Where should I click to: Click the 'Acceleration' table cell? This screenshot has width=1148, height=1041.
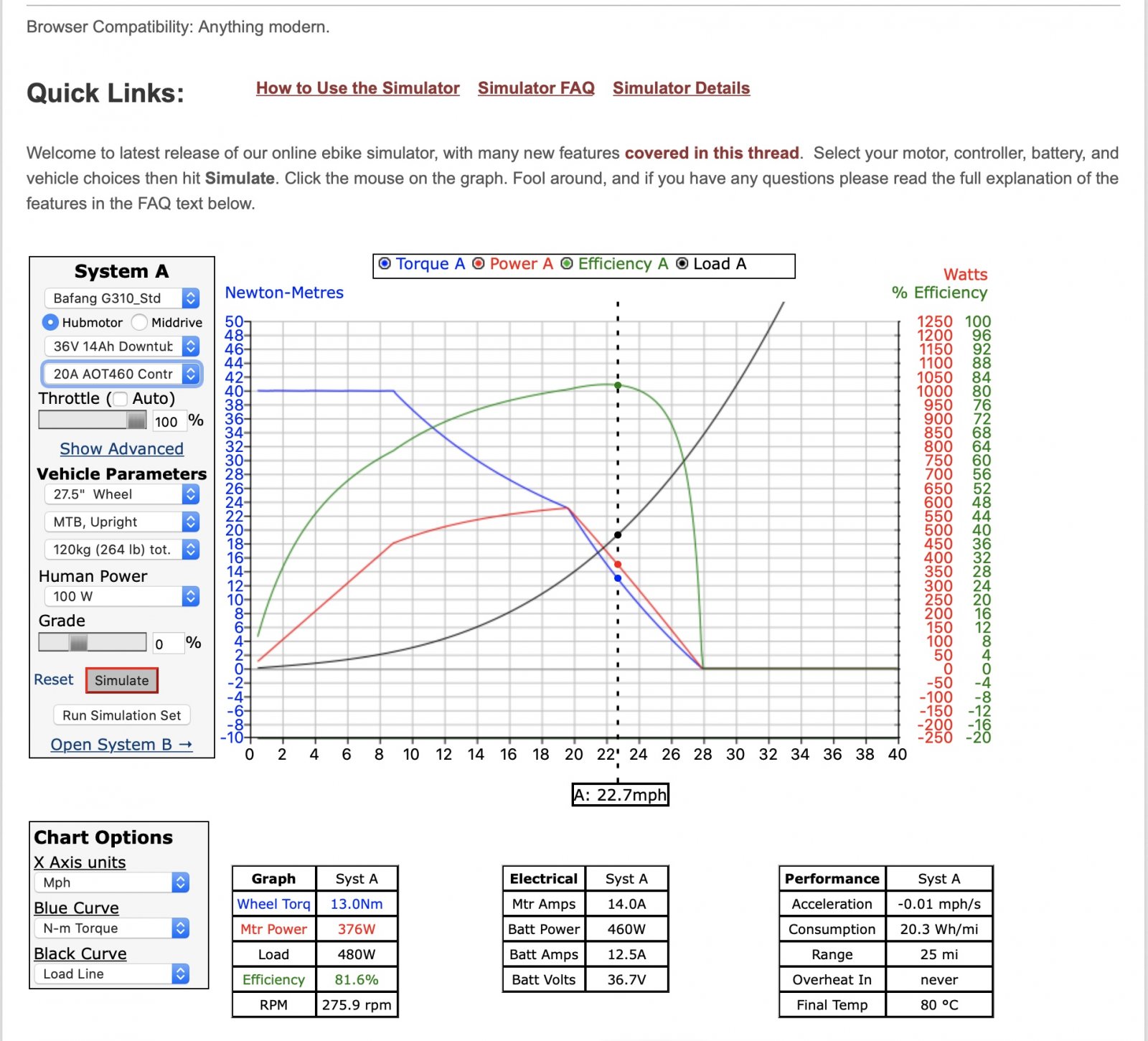click(x=832, y=904)
